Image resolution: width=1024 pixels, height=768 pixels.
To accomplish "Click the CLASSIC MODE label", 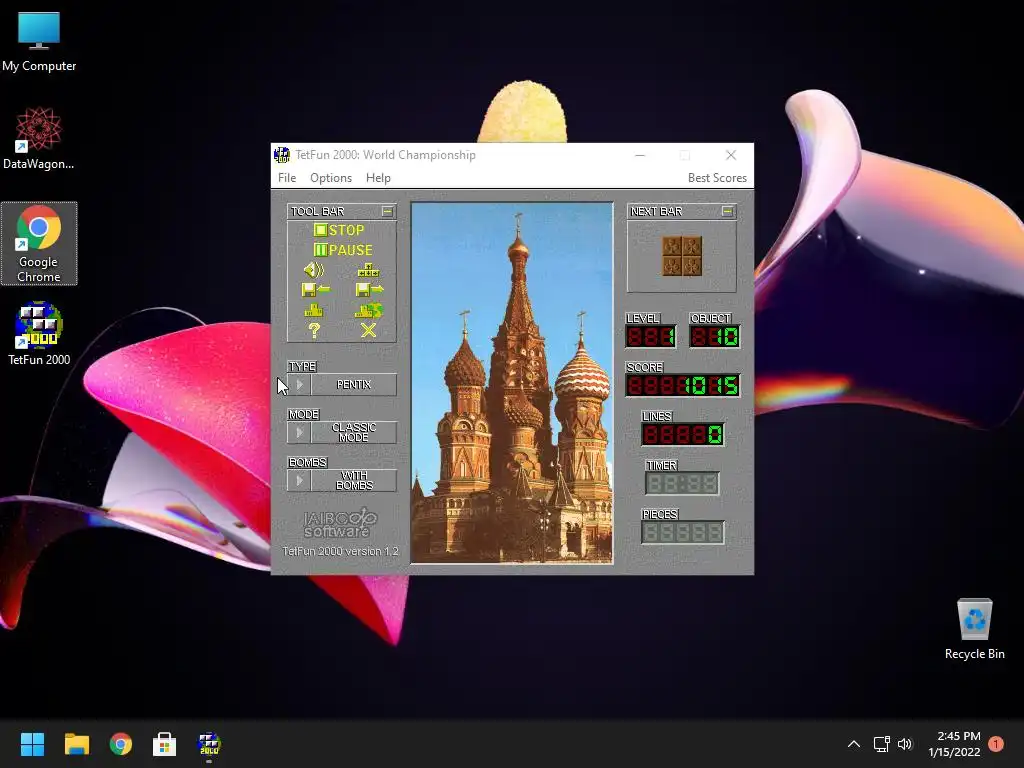I will click(x=353, y=432).
